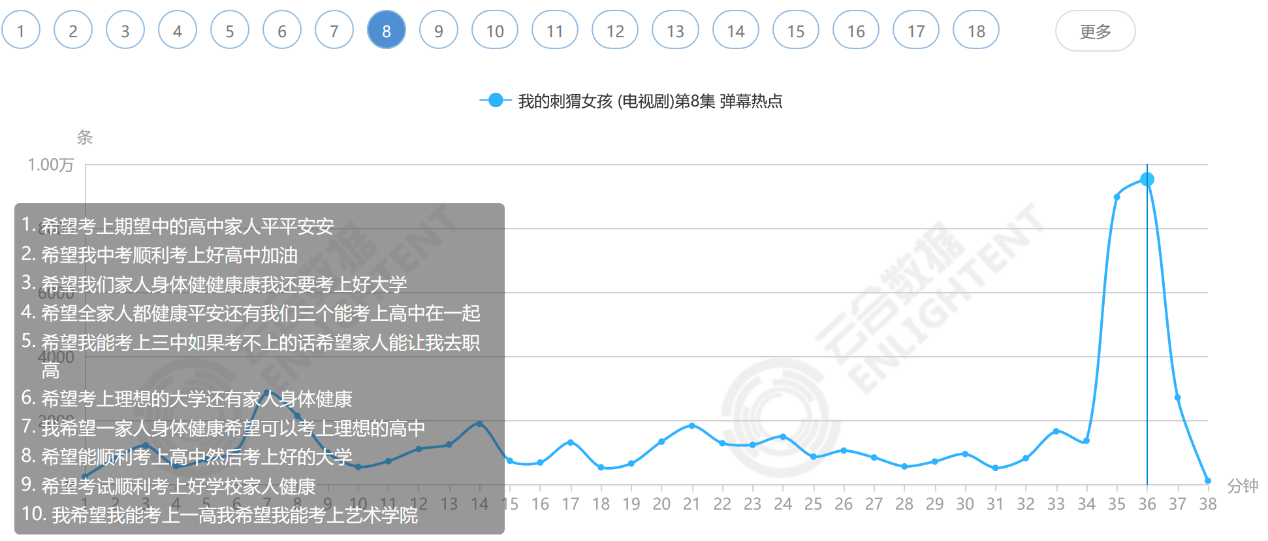Click the data point at minute 17
The width and height of the screenshot is (1268, 541).
click(570, 442)
